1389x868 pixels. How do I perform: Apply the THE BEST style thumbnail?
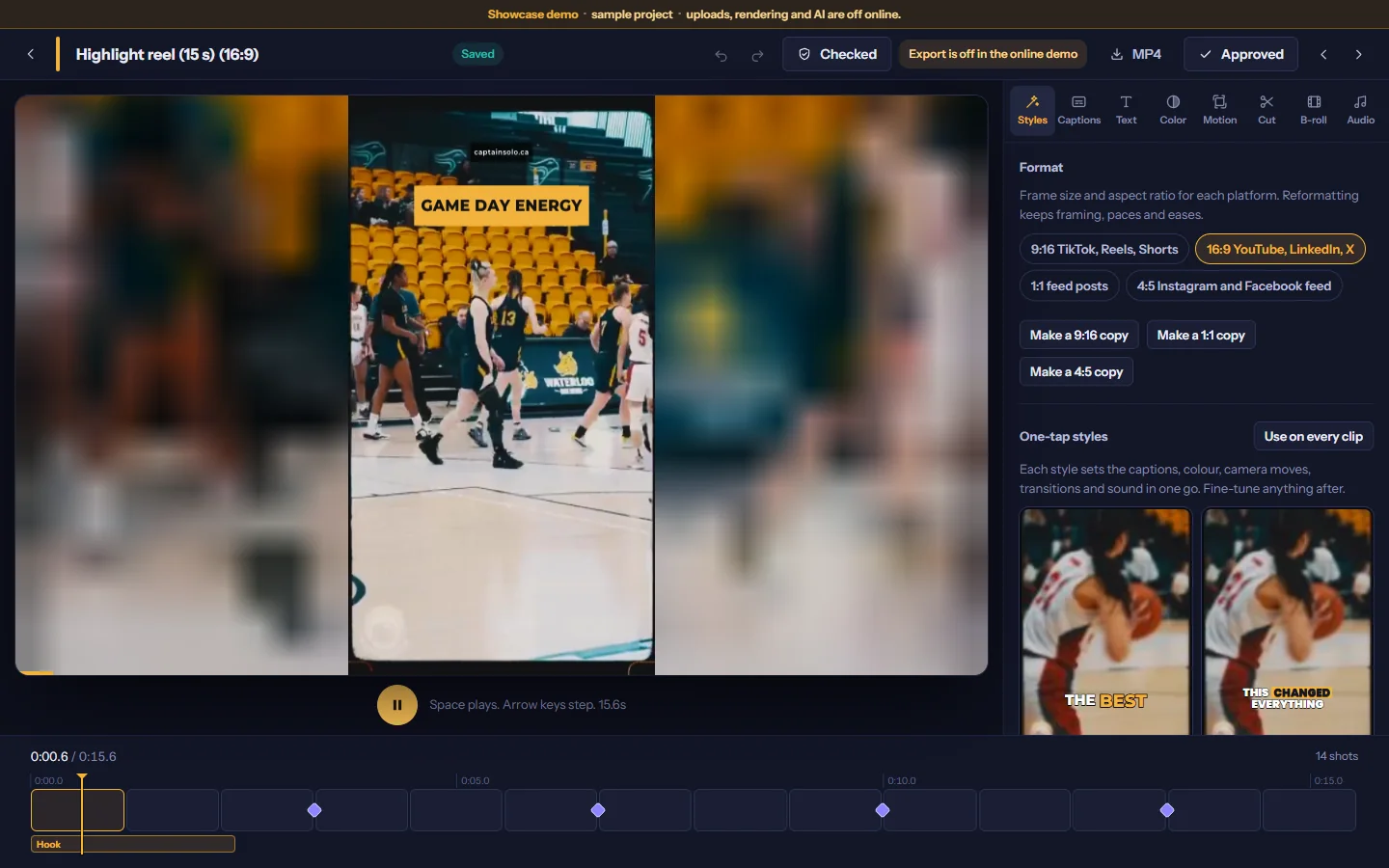1105,622
